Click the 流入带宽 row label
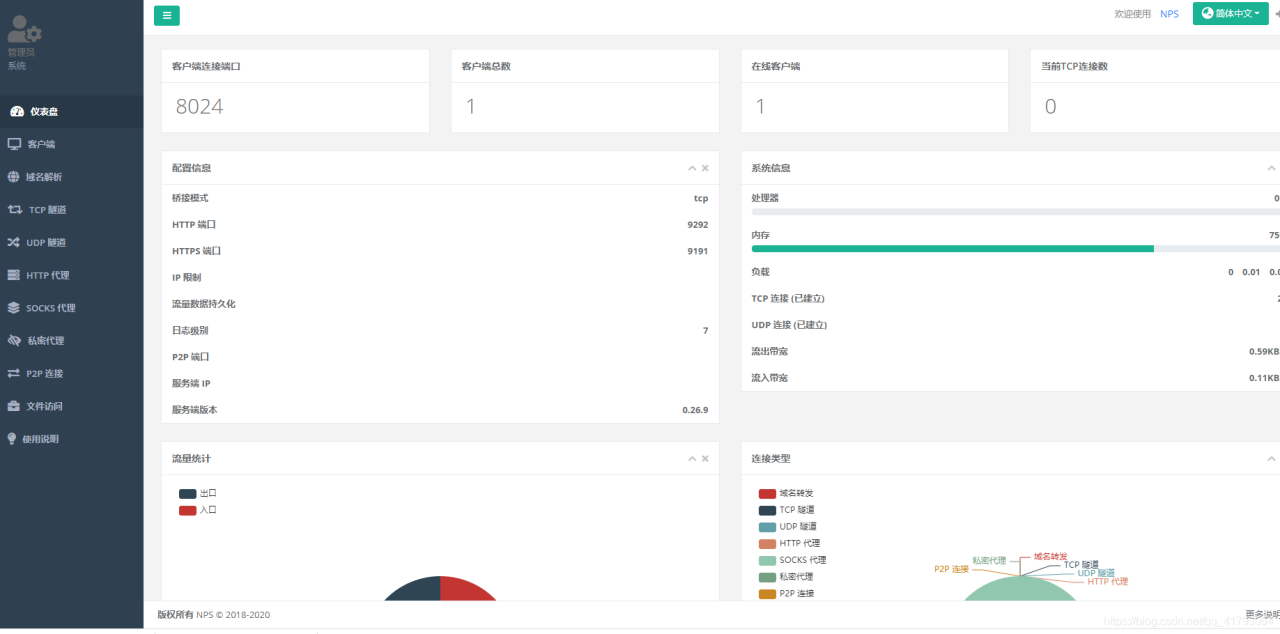 click(770, 378)
